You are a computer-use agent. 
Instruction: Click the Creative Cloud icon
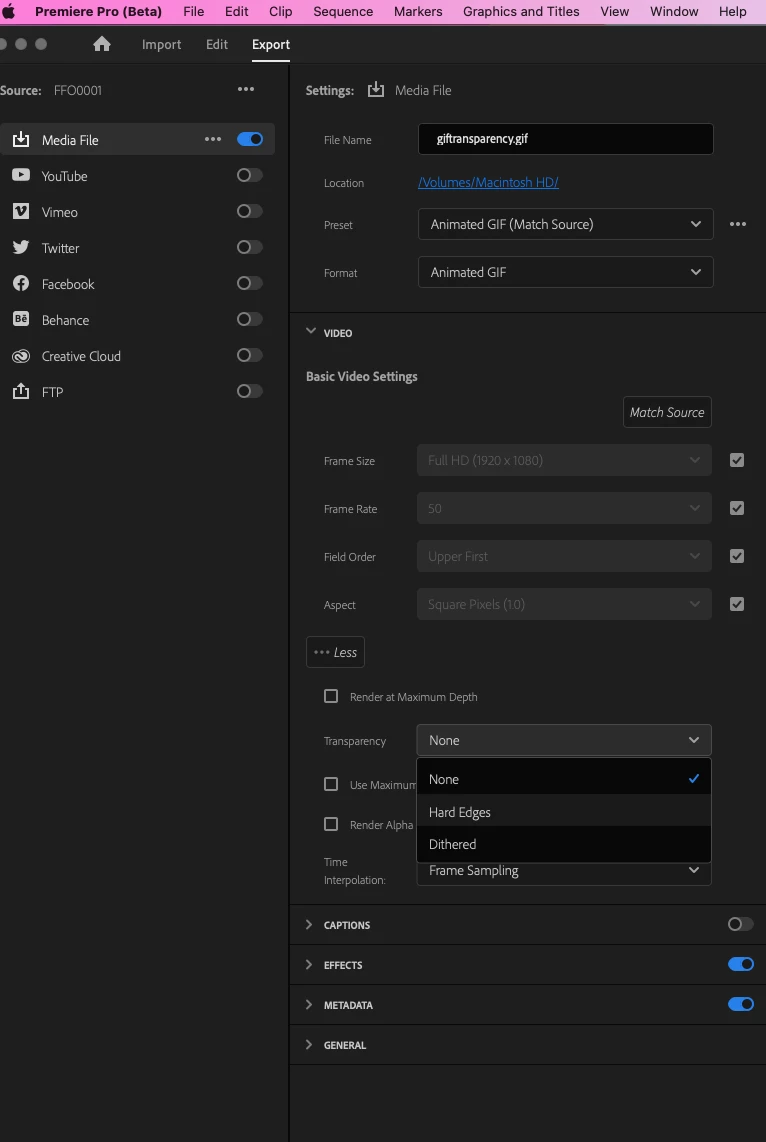[x=21, y=355]
